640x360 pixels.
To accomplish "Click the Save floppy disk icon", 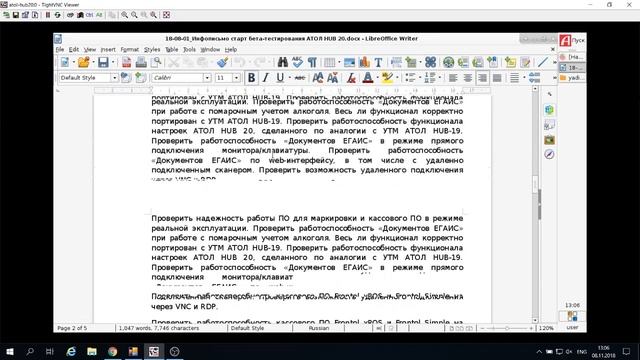I will [x=103, y=62].
